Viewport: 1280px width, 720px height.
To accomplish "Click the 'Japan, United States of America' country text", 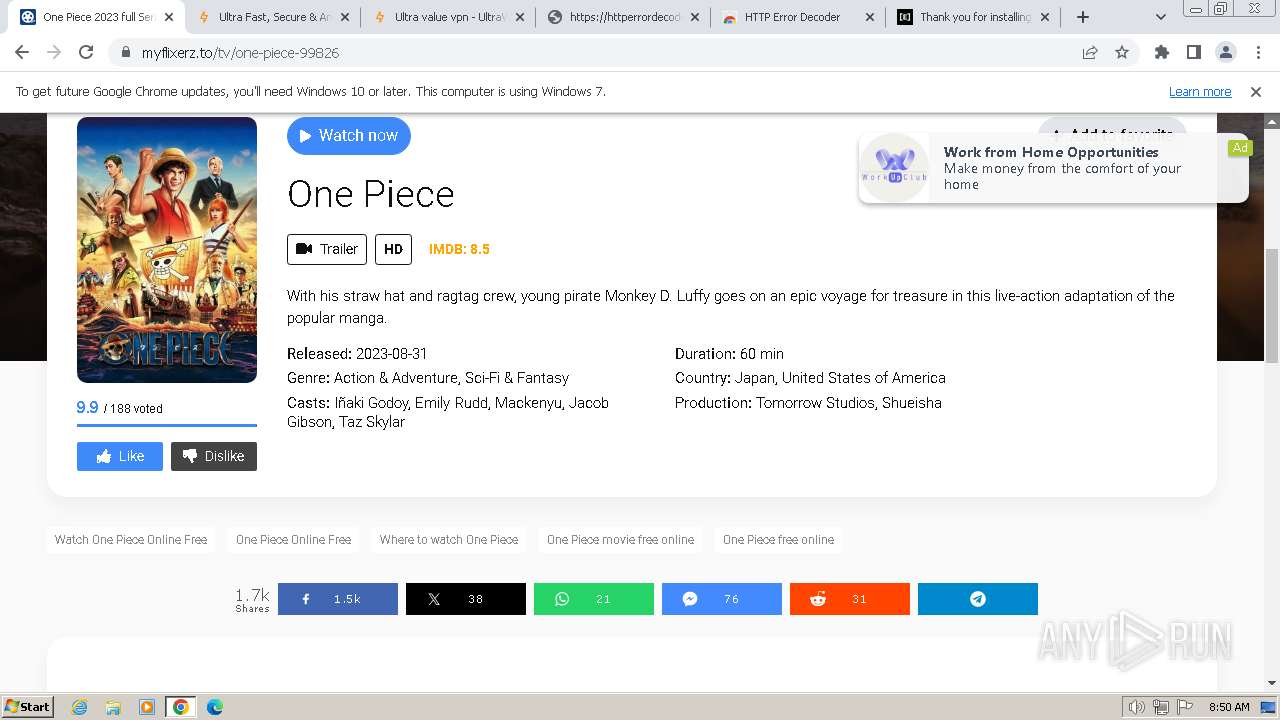I will pyautogui.click(x=840, y=378).
